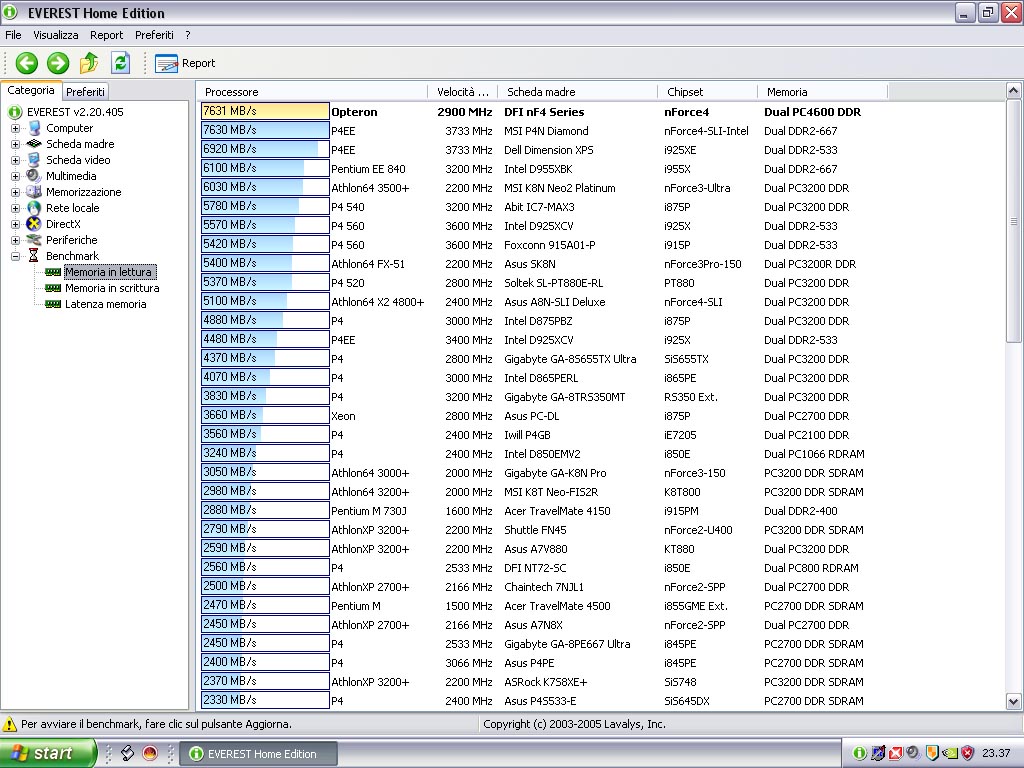
Task: Sort by the Processore column header
Action: [x=312, y=92]
